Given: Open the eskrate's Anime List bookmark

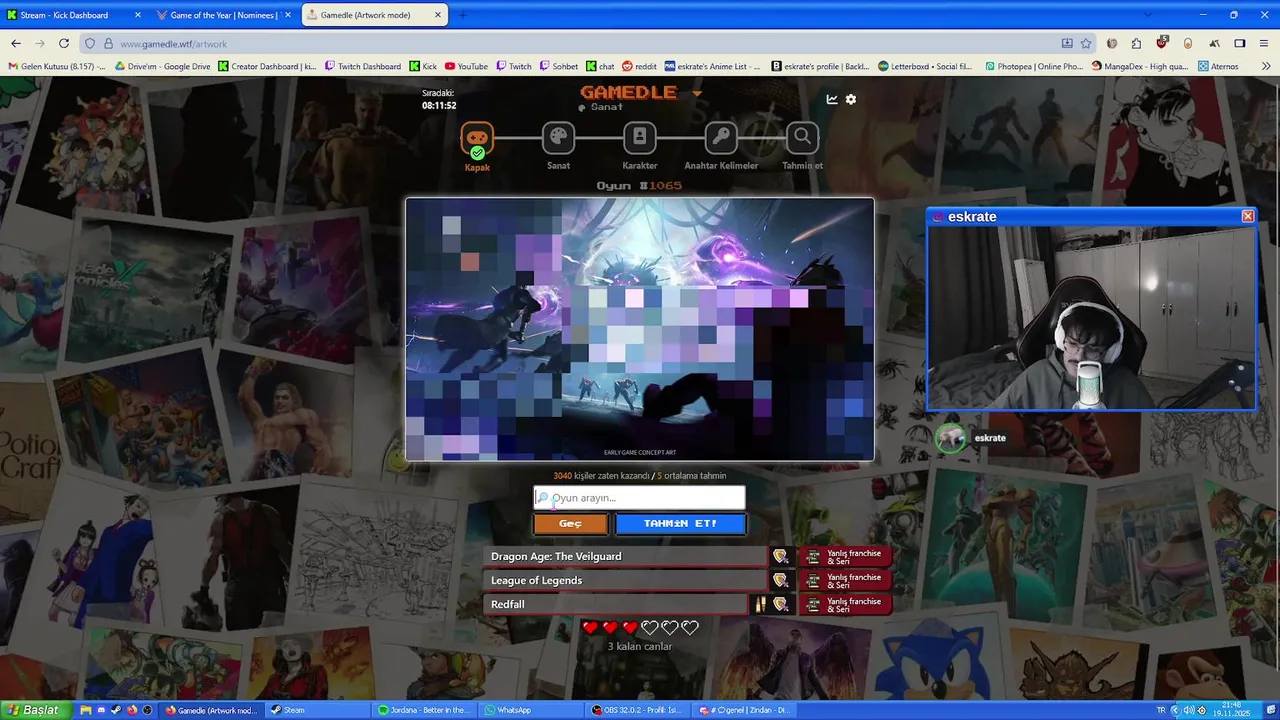Looking at the screenshot, I should [x=713, y=66].
